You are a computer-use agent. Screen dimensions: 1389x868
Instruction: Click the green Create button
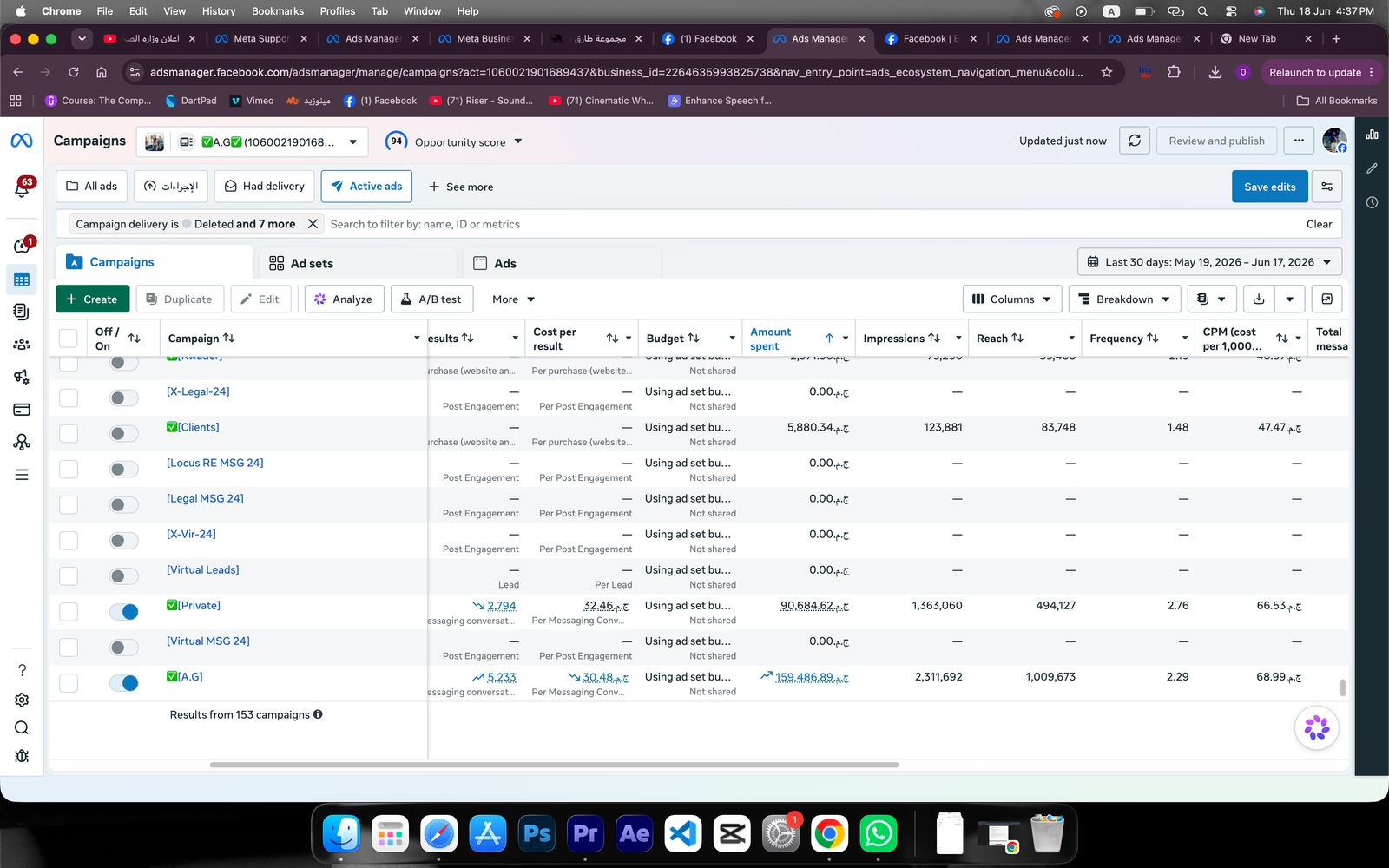tap(92, 299)
